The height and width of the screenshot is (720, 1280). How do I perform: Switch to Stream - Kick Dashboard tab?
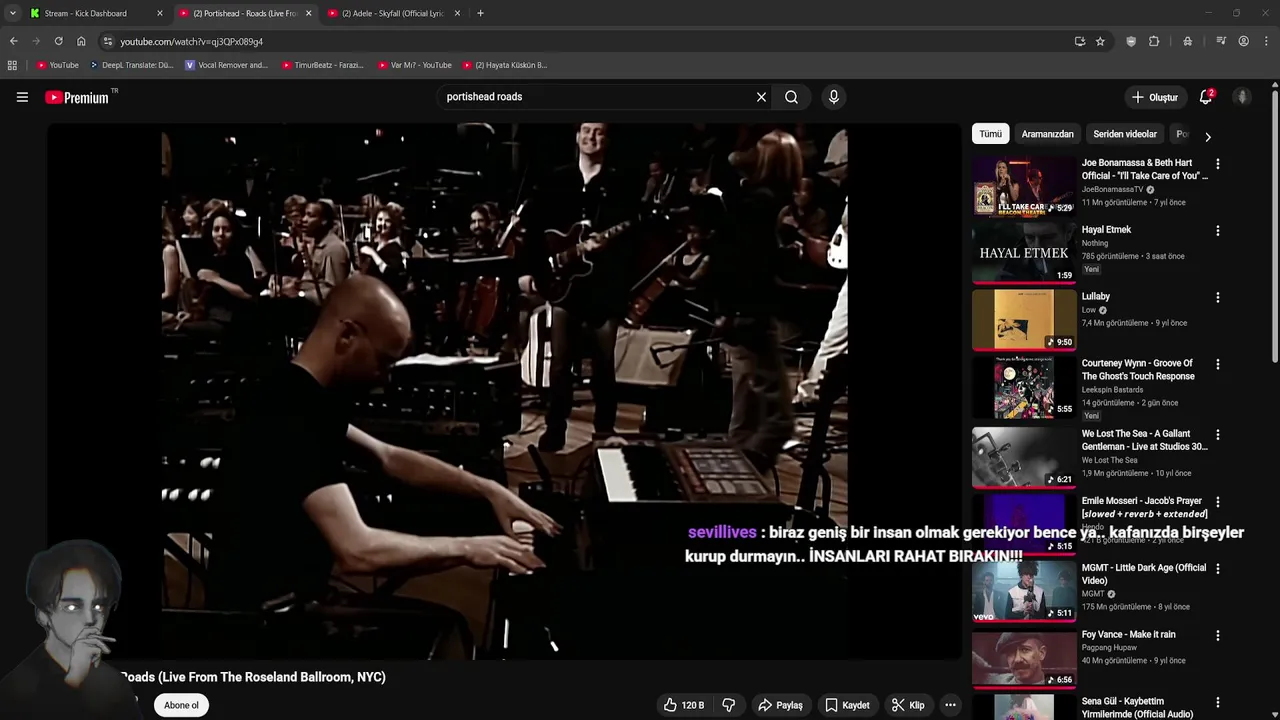95,13
